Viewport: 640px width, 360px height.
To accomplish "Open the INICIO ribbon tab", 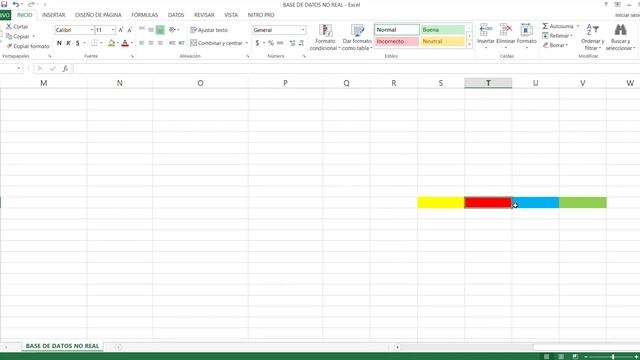I will (24, 15).
